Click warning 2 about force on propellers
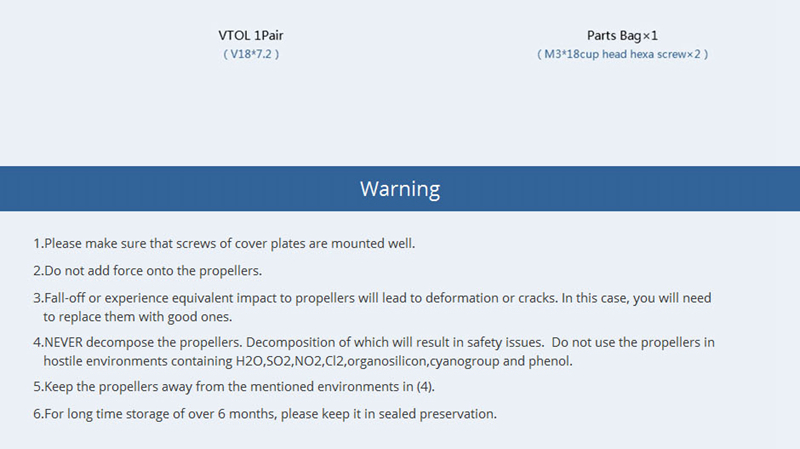This screenshot has width=800, height=449. pos(148,270)
